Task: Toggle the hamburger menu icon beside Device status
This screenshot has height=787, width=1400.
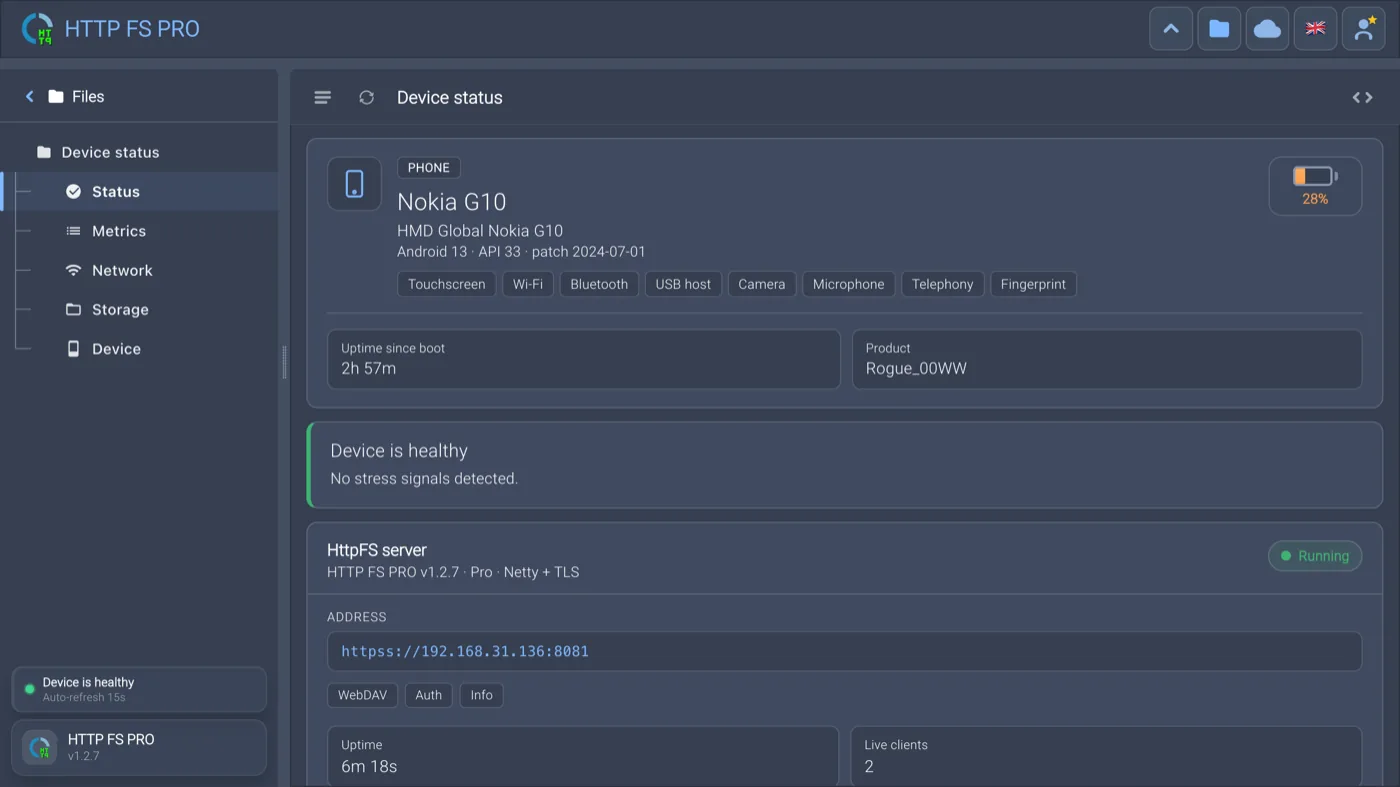Action: coord(322,97)
